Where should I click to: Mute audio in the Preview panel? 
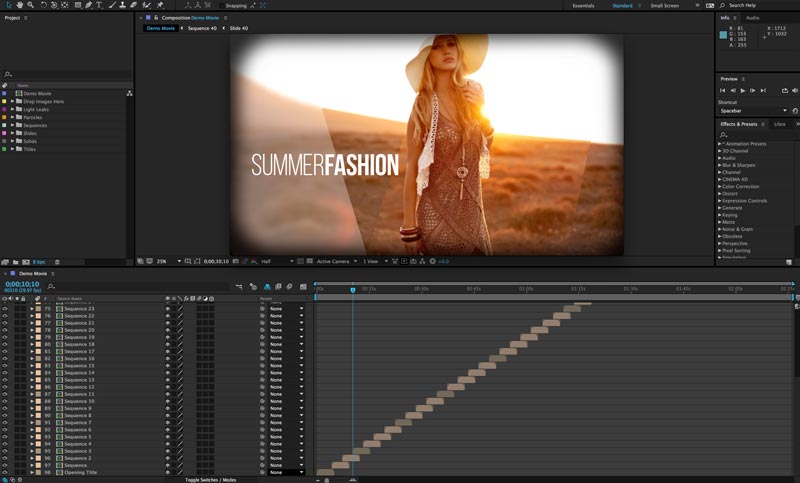[x=795, y=90]
